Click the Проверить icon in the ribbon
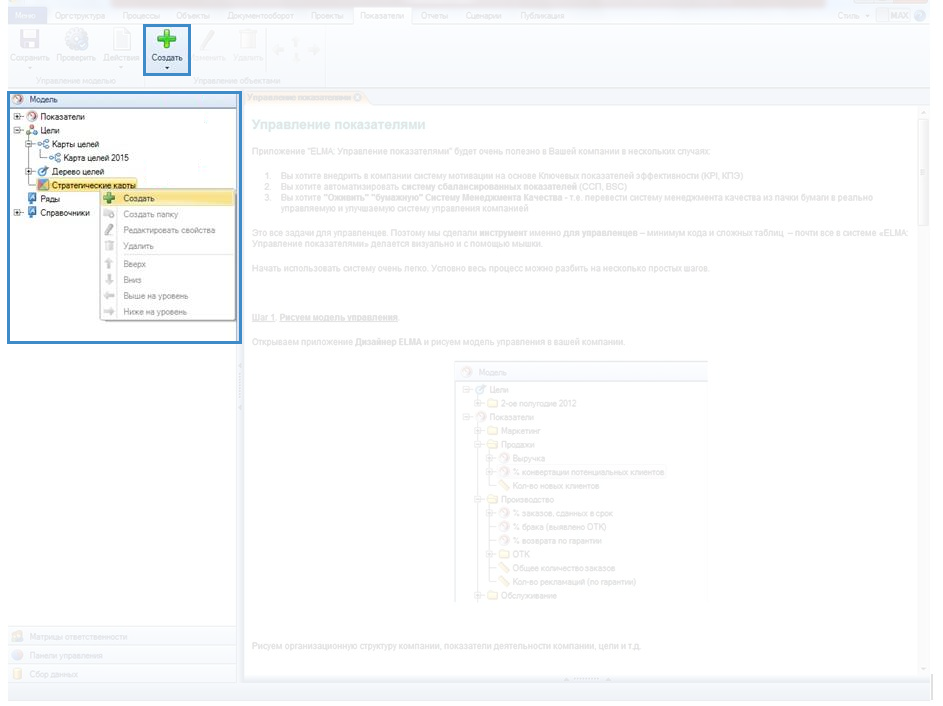Viewport: 943px width, 706px height. (76, 40)
